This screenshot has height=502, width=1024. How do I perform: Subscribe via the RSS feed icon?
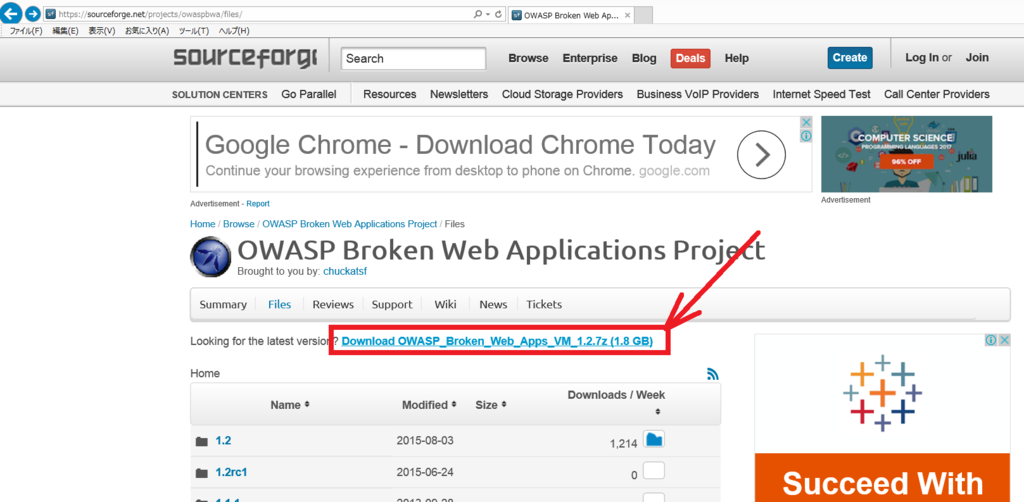coord(712,374)
